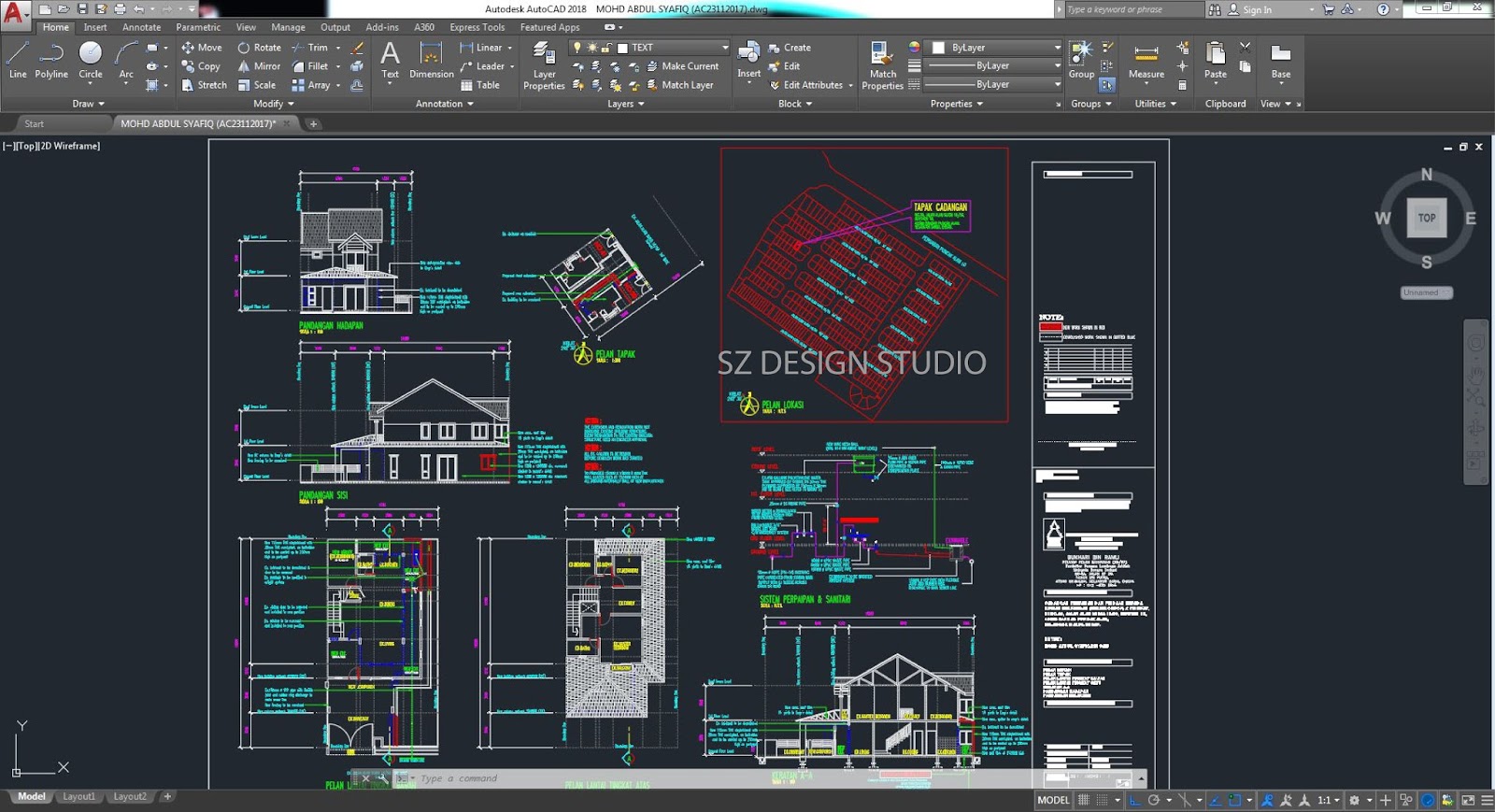1495x812 pixels.
Task: Open the linetype ByLayer dropdown
Action: pyautogui.click(x=993, y=85)
